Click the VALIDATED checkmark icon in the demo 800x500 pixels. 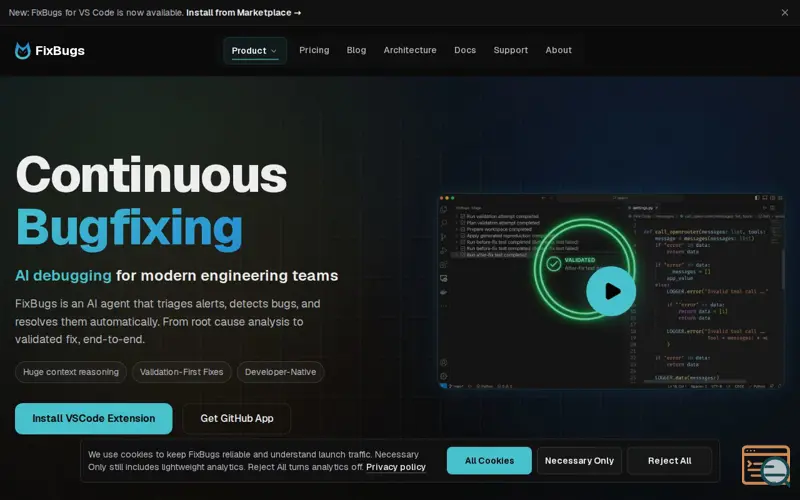553,264
